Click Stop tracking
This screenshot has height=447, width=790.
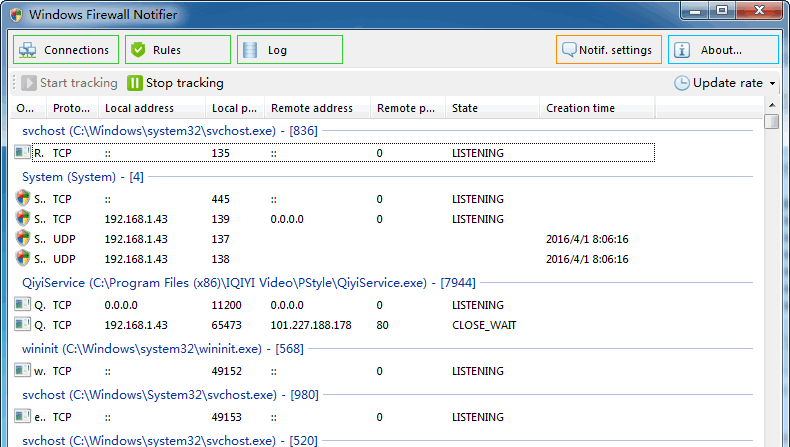(175, 83)
